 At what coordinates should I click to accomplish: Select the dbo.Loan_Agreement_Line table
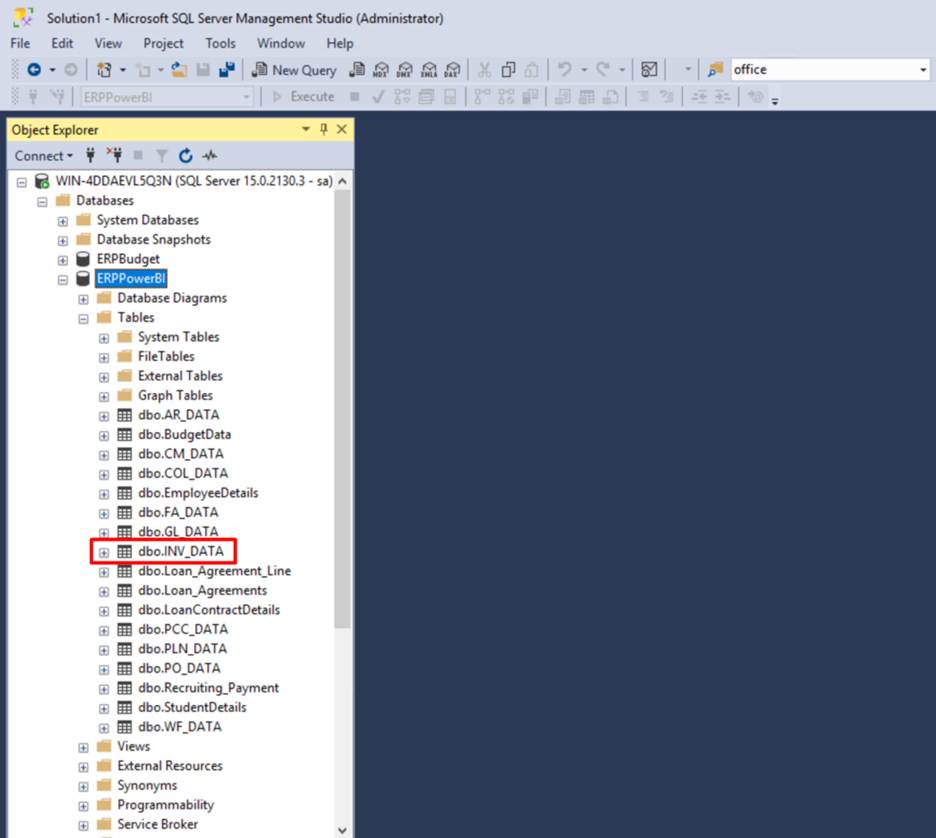214,571
